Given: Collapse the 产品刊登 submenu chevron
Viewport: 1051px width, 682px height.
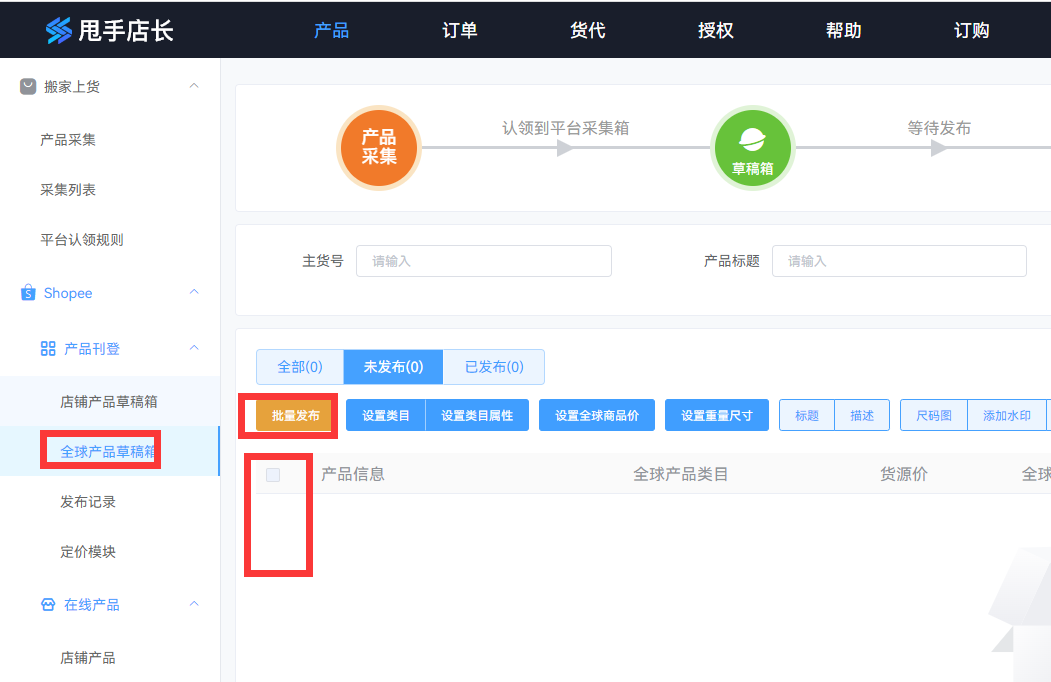Looking at the screenshot, I should 194,348.
